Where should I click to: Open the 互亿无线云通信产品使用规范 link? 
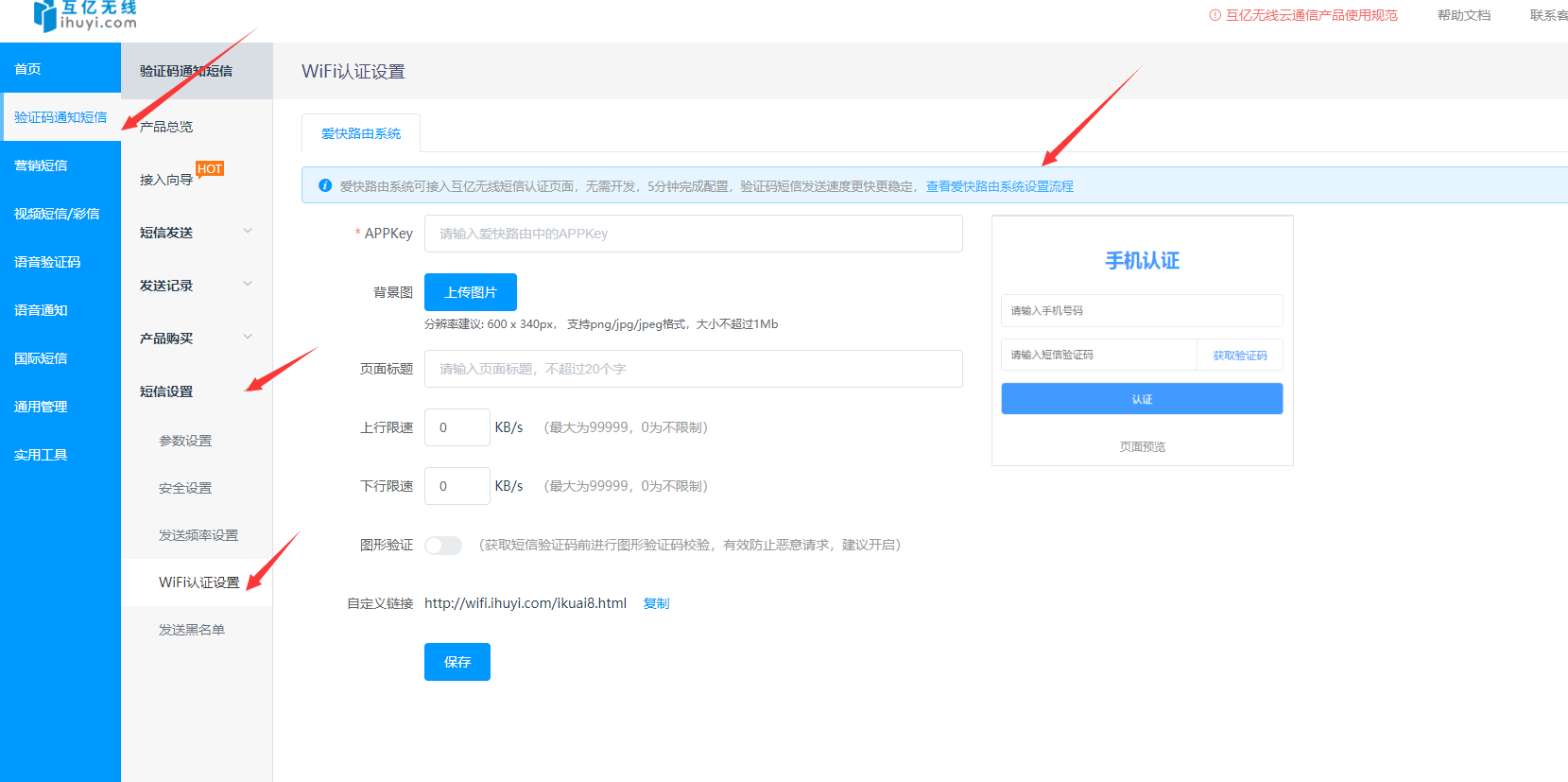tap(1312, 15)
